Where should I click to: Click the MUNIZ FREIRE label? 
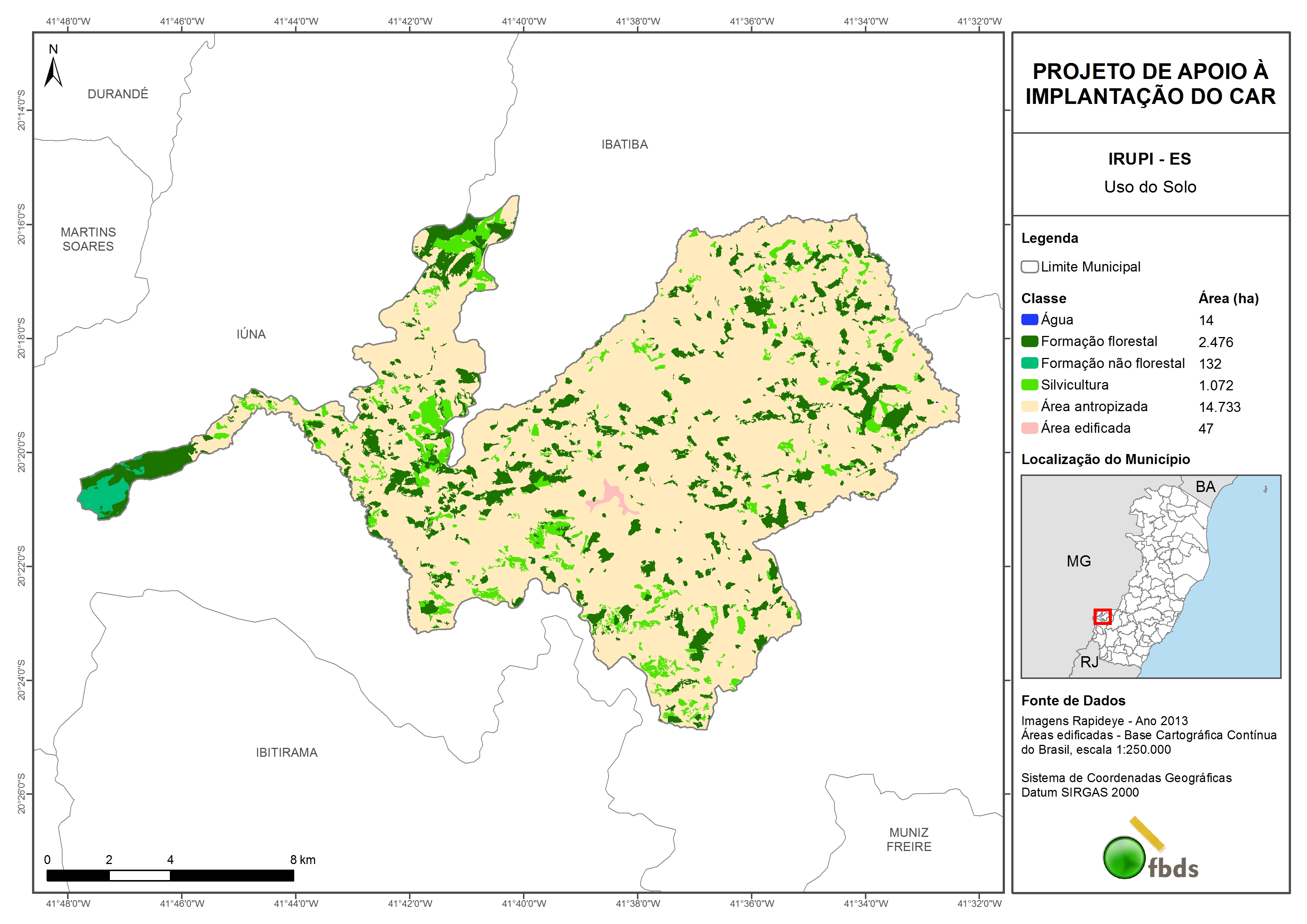(908, 840)
